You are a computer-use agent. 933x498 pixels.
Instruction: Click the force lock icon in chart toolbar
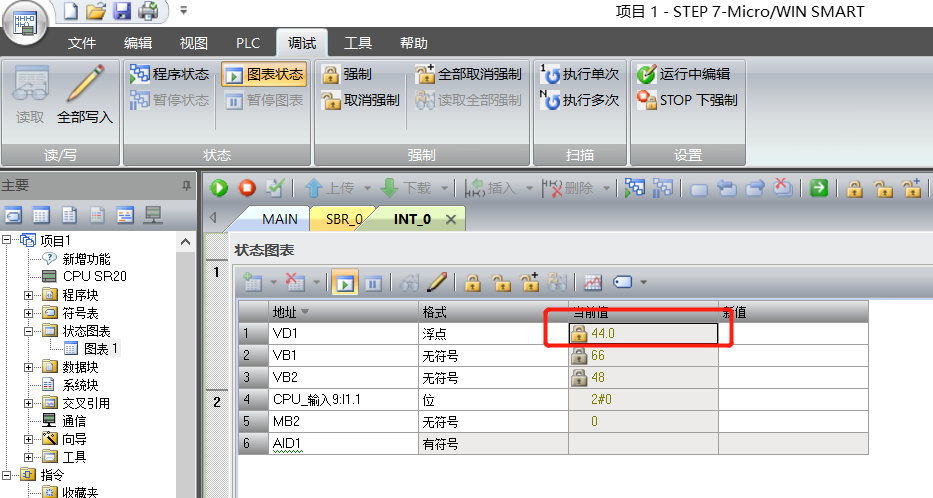[x=473, y=283]
